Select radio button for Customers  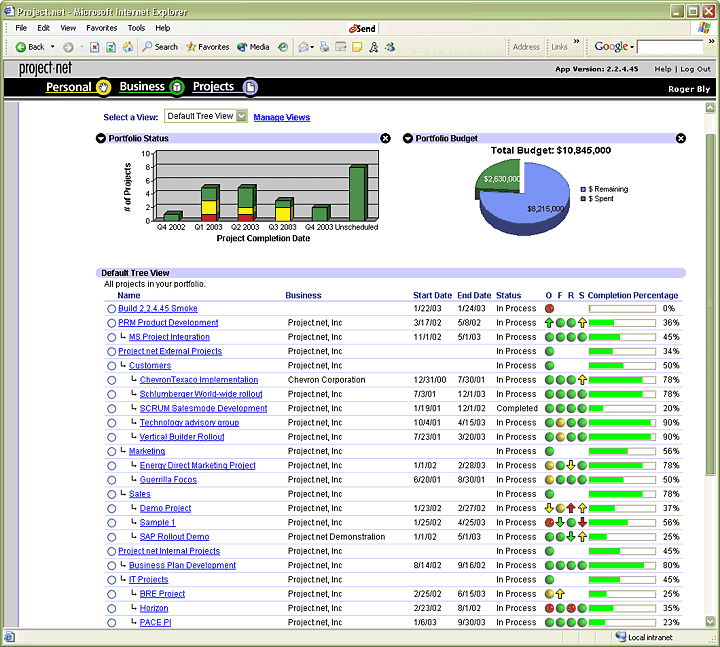click(x=112, y=366)
